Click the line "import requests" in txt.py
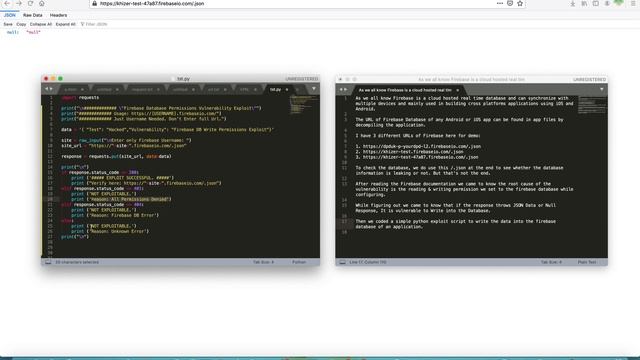The width and height of the screenshot is (640, 360). click(80, 98)
